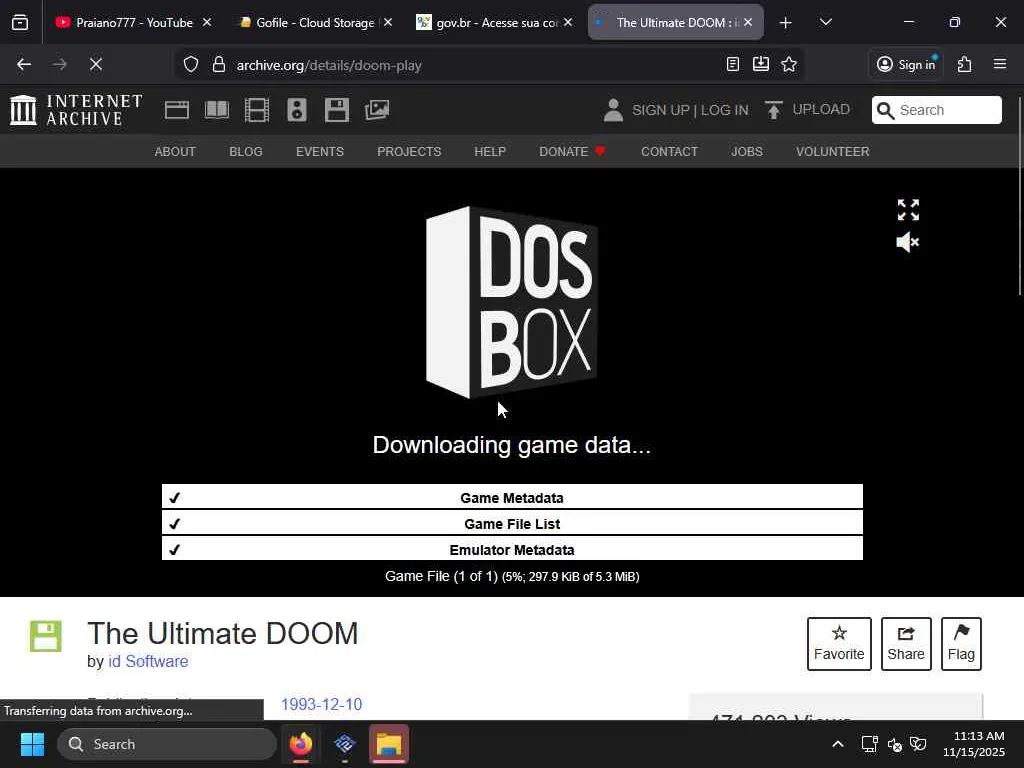Open the CONTACT menu item
This screenshot has width=1024, height=768.
point(669,152)
